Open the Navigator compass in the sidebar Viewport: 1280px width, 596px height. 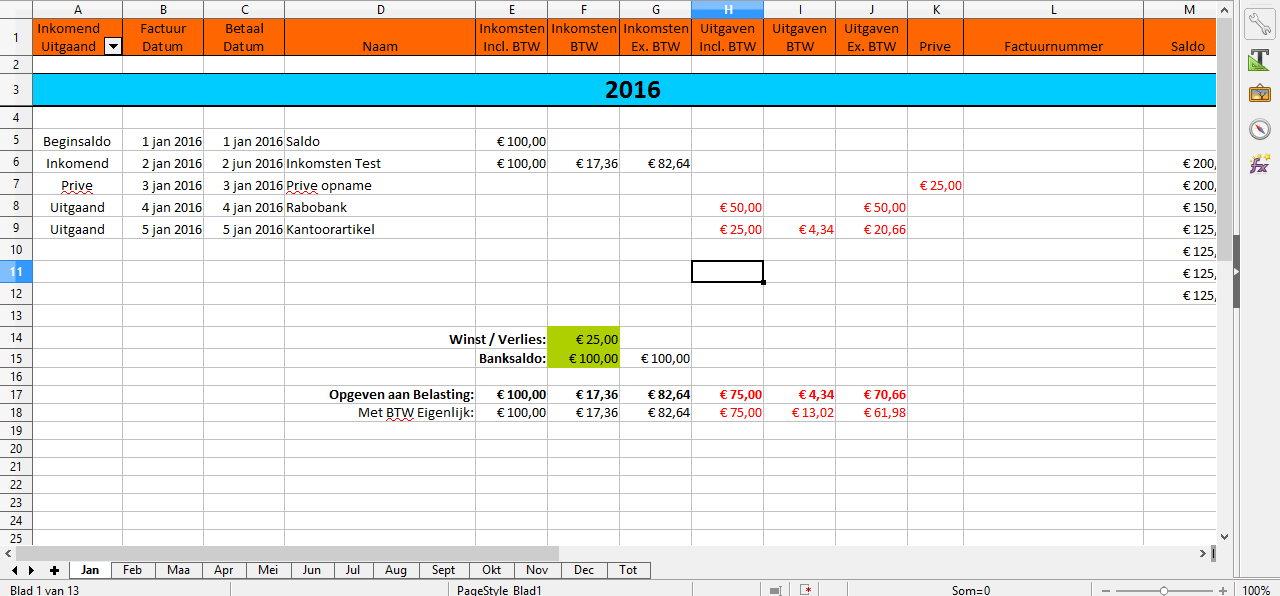click(1259, 129)
